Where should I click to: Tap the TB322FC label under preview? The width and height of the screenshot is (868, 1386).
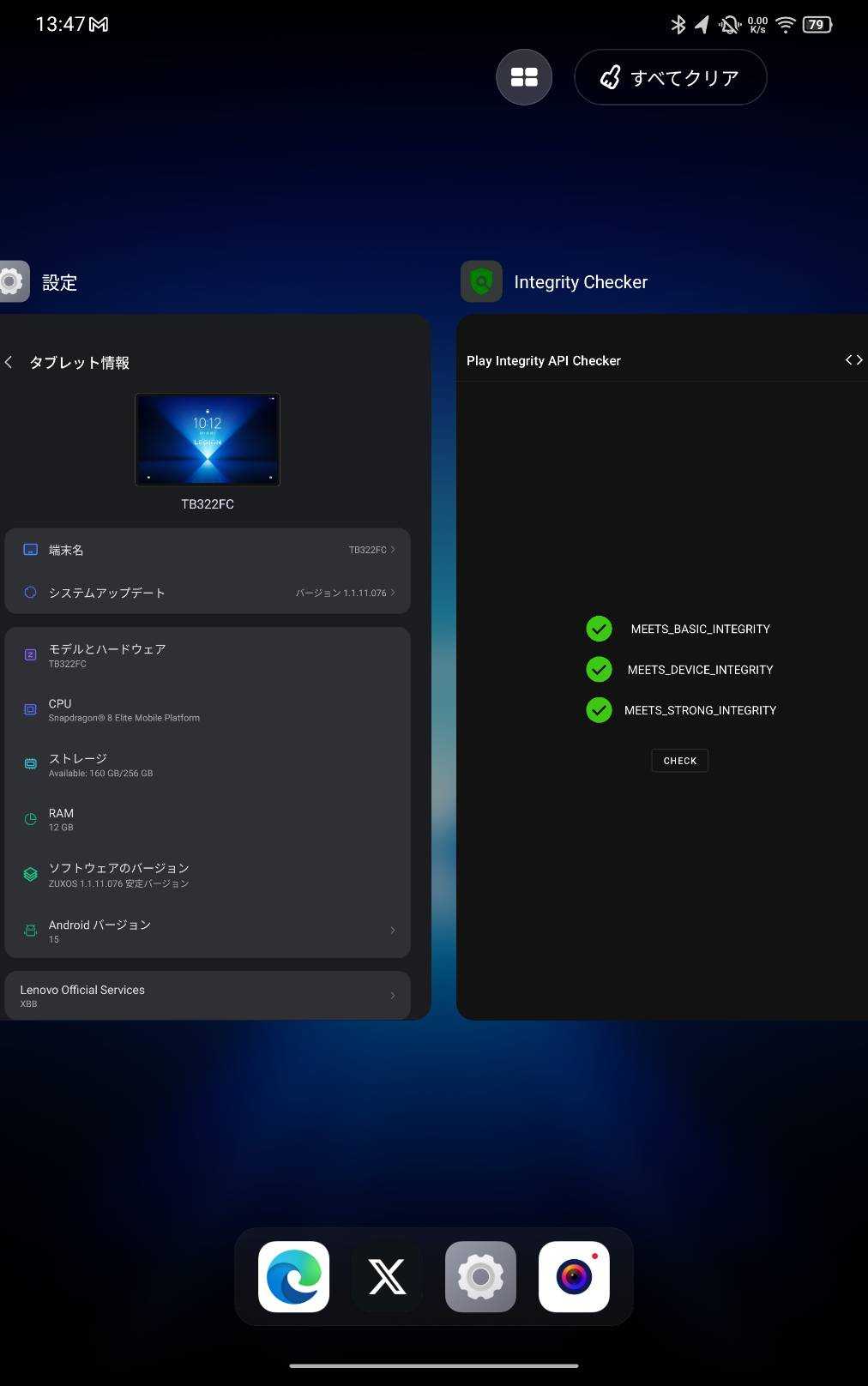208,504
